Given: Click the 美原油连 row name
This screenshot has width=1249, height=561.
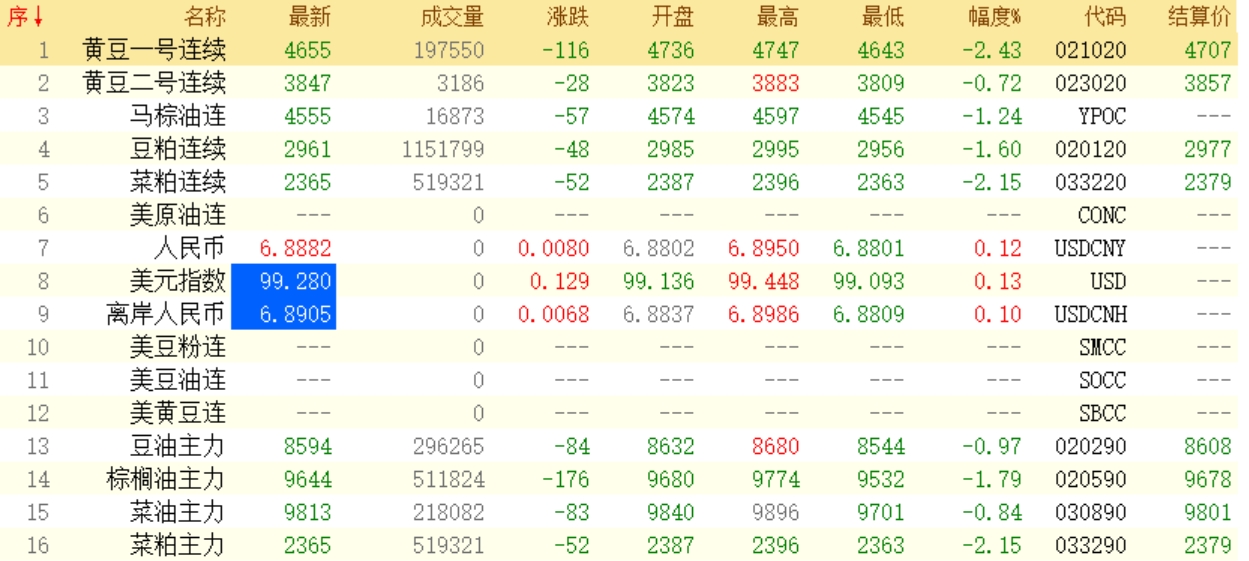Looking at the screenshot, I should 178,215.
